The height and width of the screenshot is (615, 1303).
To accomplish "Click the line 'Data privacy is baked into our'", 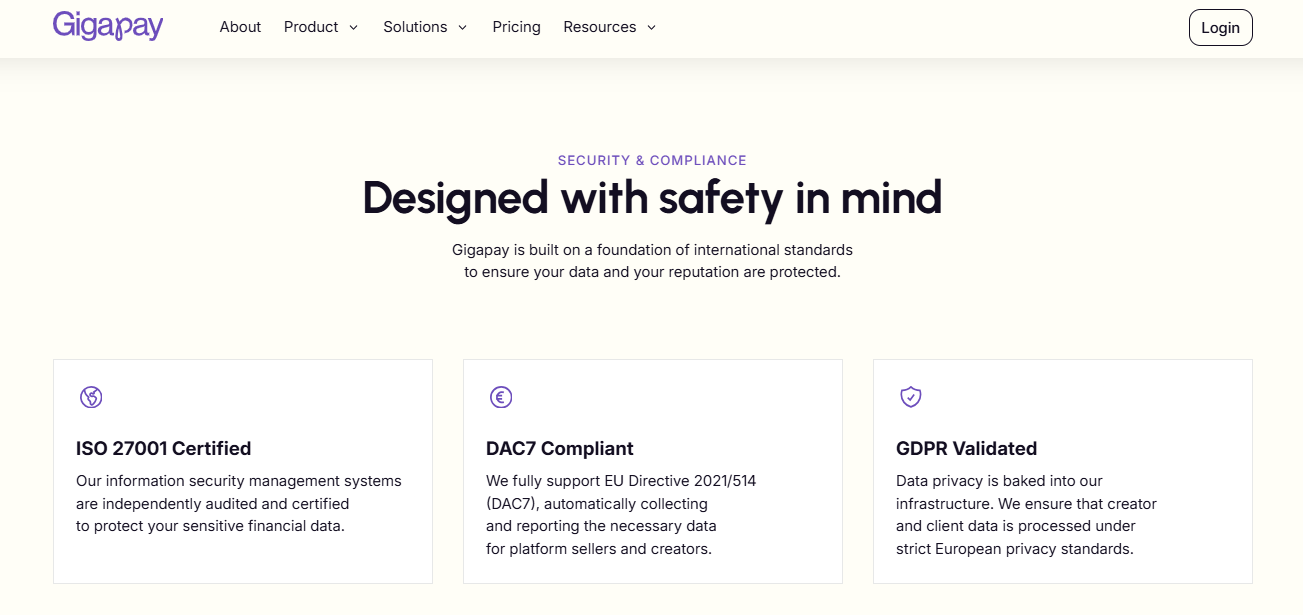I will [999, 481].
